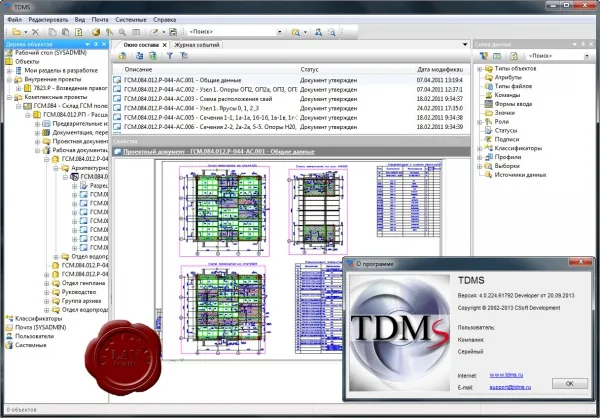The height and width of the screenshot is (418, 600).
Task: Select the Типы файлов item
Action: click(x=513, y=86)
